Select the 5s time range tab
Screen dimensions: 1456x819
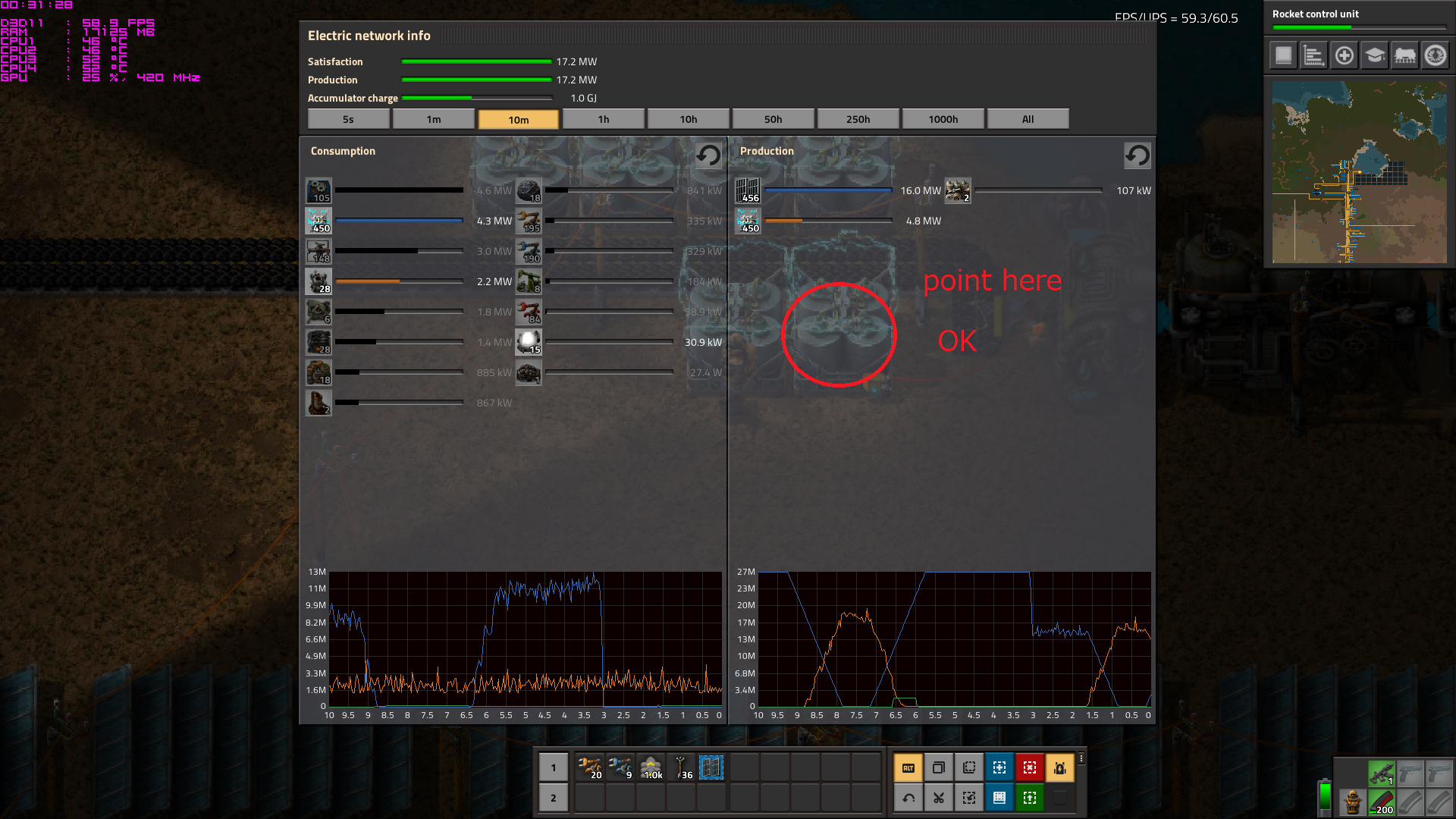[x=348, y=119]
